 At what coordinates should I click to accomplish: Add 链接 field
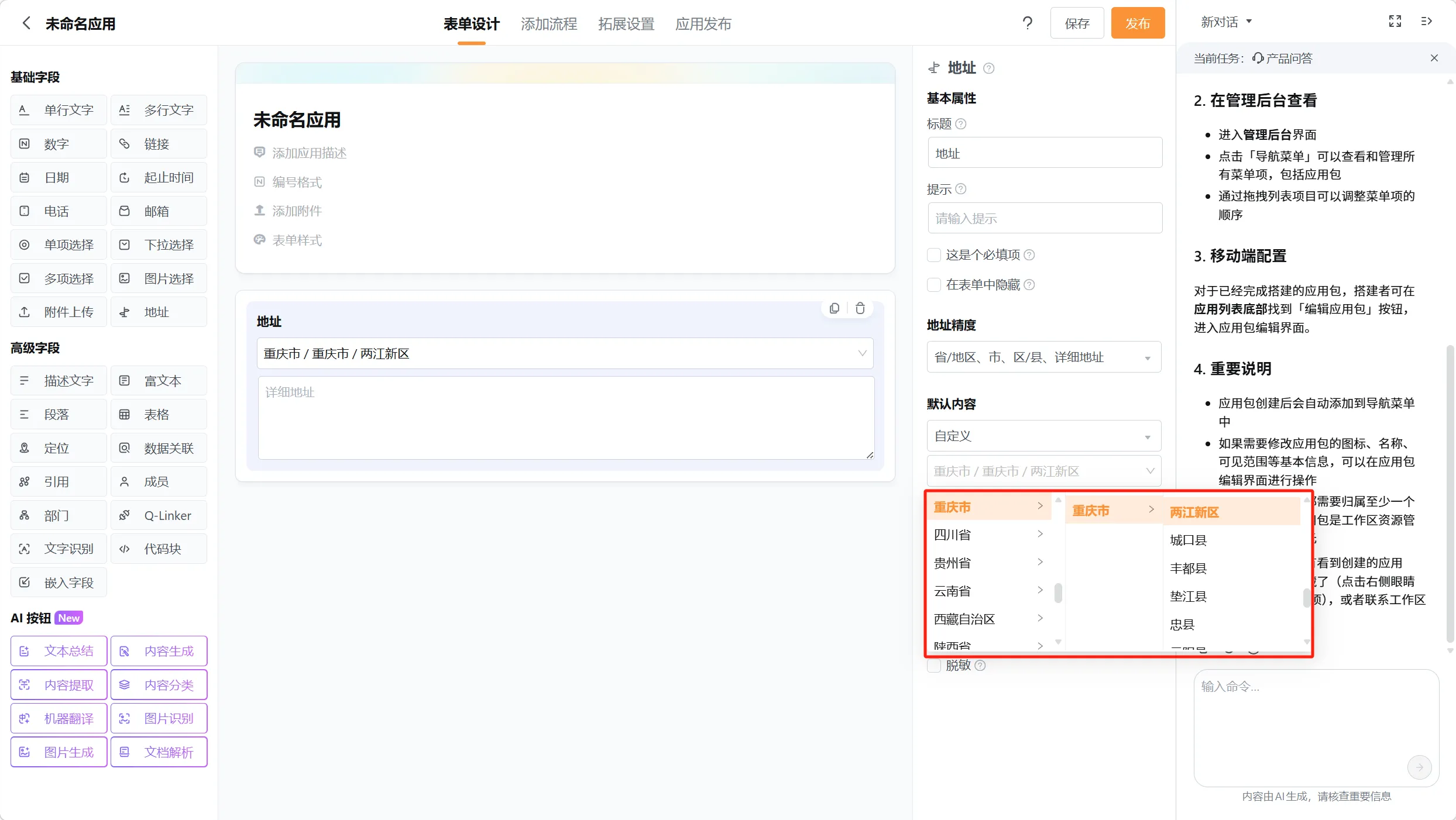point(159,144)
